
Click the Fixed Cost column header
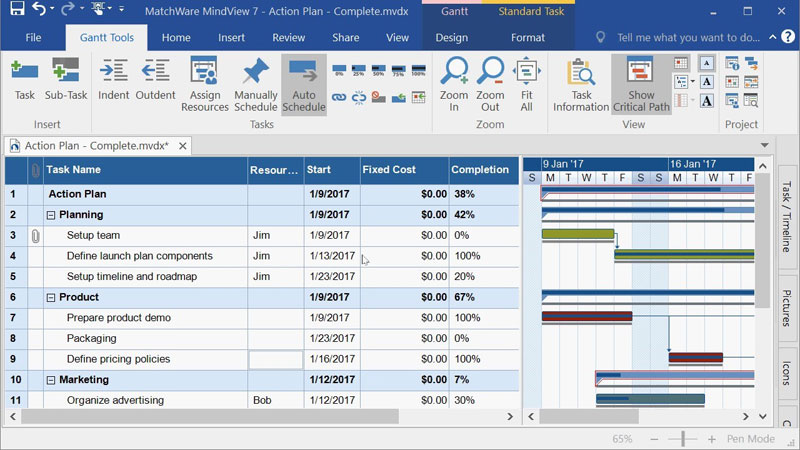404,170
